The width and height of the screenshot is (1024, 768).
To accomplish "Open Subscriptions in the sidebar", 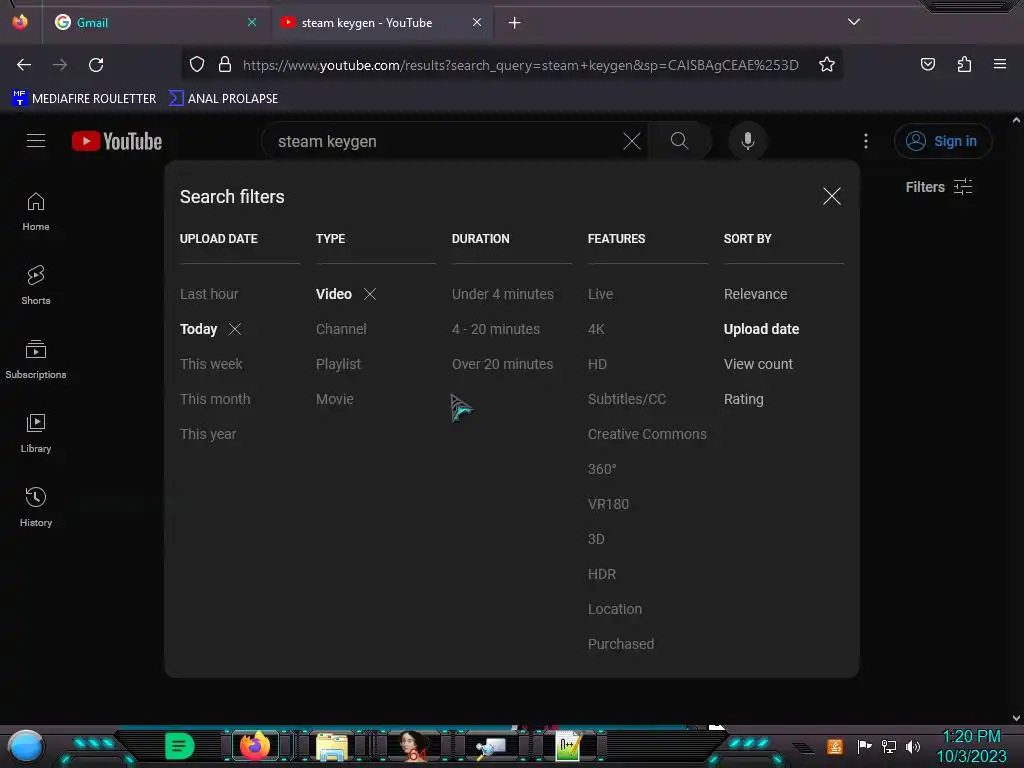I will 36,359.
